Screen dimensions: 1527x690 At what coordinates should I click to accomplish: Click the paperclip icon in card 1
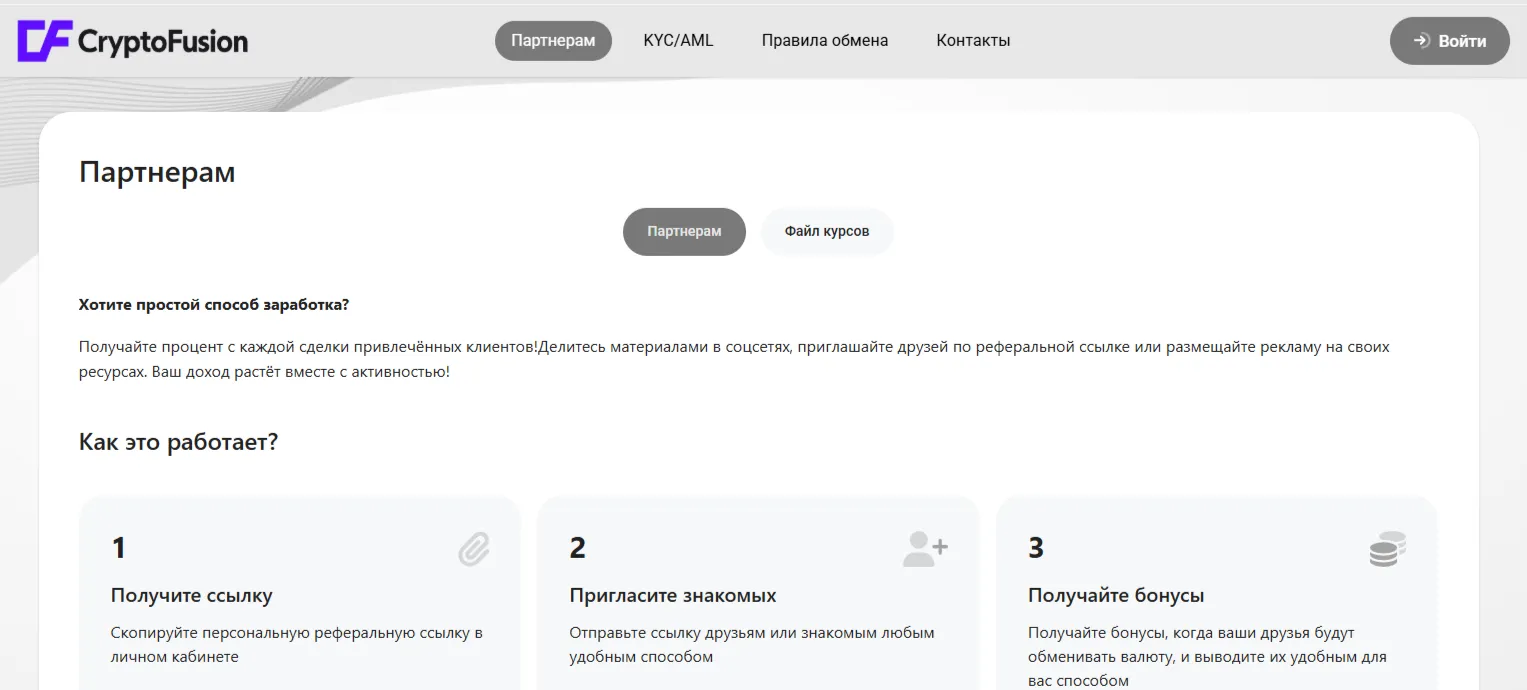coord(474,549)
